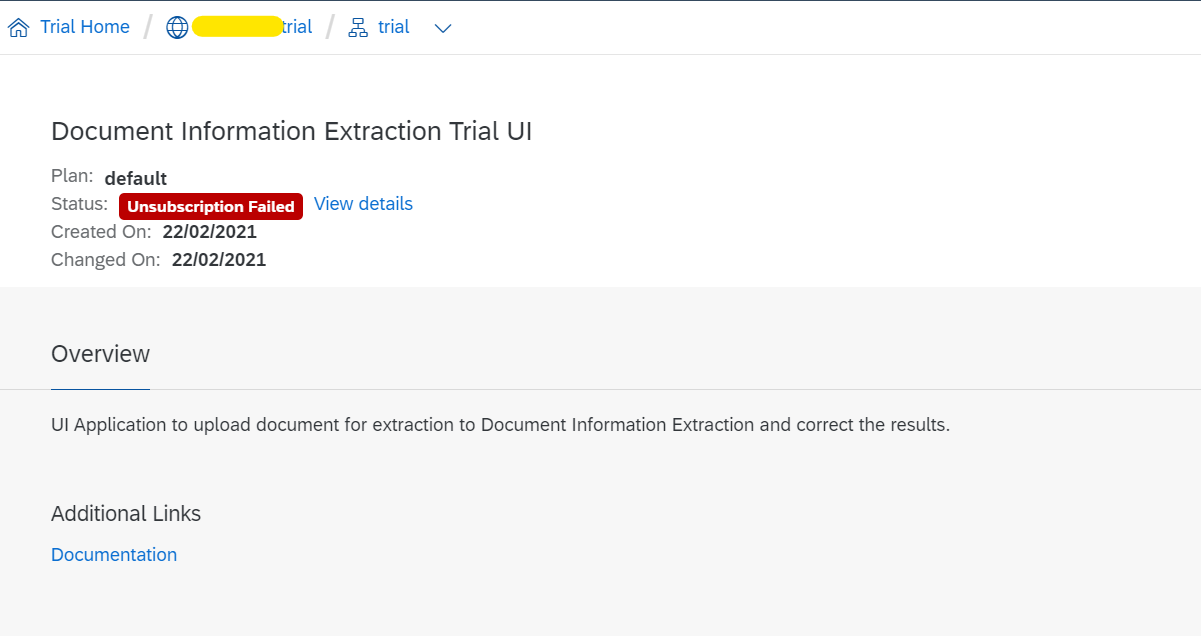This screenshot has height=636, width=1201.
Task: Select the Overview tab
Action: (100, 355)
